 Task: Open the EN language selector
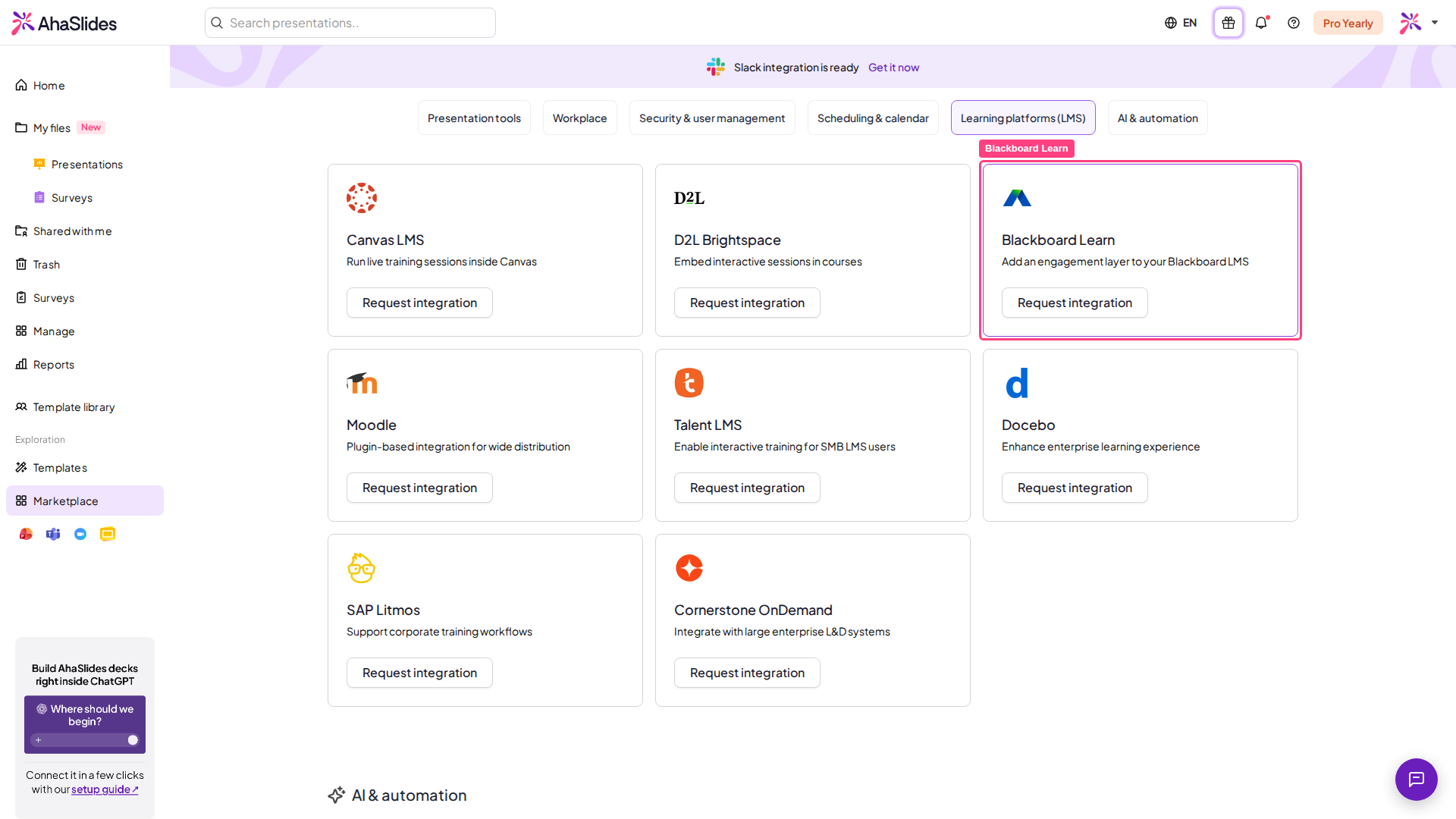[1181, 23]
